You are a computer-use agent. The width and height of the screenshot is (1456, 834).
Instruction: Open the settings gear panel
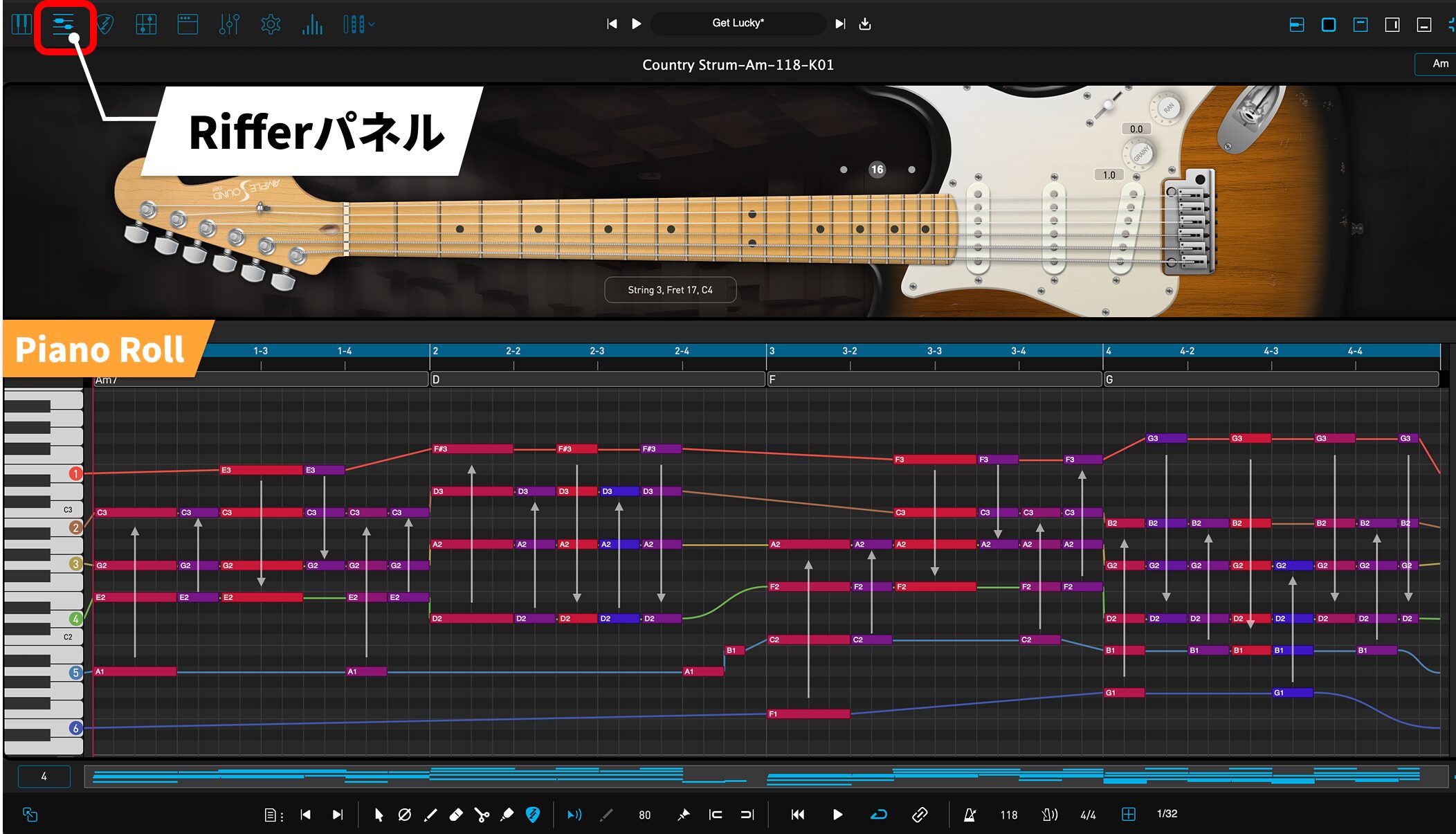click(271, 25)
